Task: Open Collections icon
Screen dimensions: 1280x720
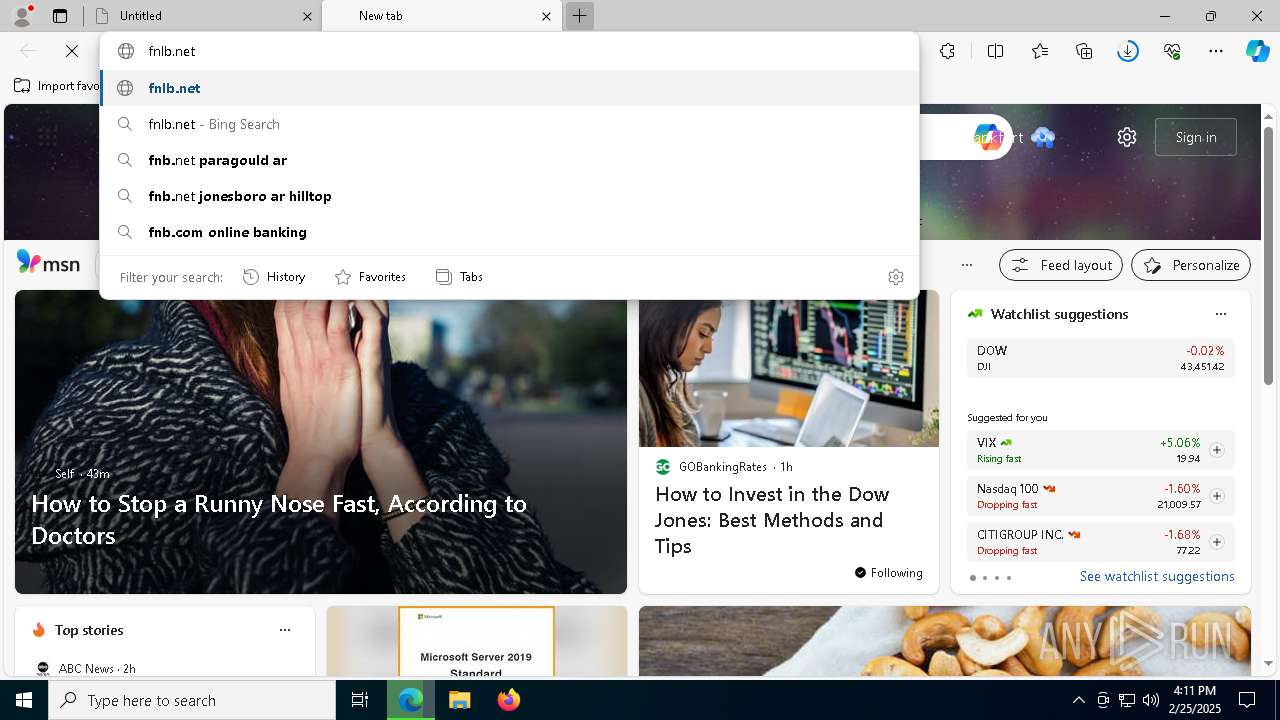Action: coord(1084,51)
